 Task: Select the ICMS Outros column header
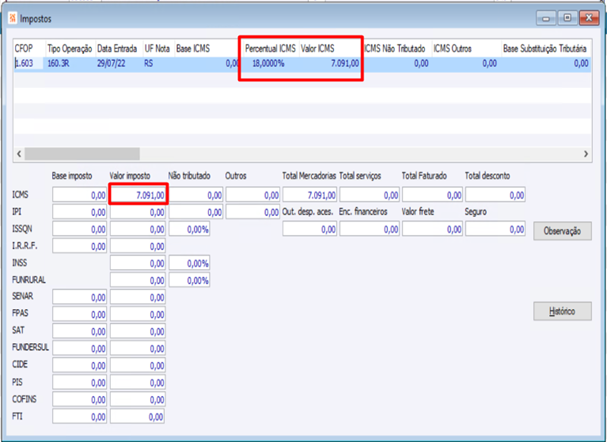point(466,49)
